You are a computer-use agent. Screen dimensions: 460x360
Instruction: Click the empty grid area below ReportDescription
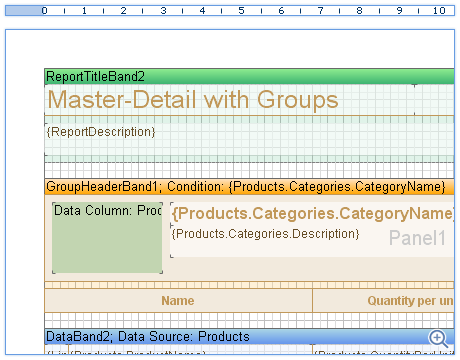(x=249, y=170)
